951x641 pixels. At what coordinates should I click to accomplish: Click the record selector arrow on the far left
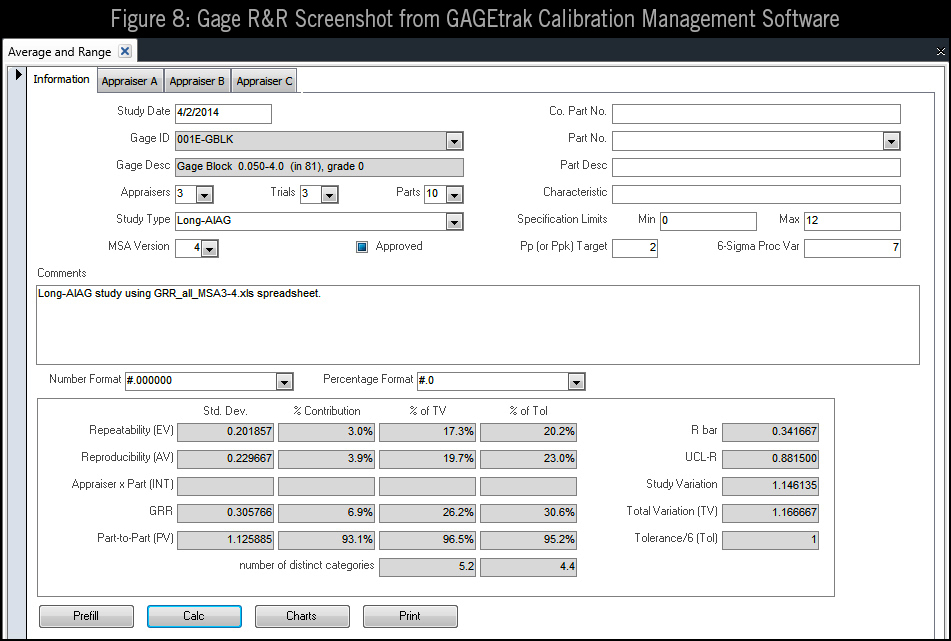tap(18, 73)
